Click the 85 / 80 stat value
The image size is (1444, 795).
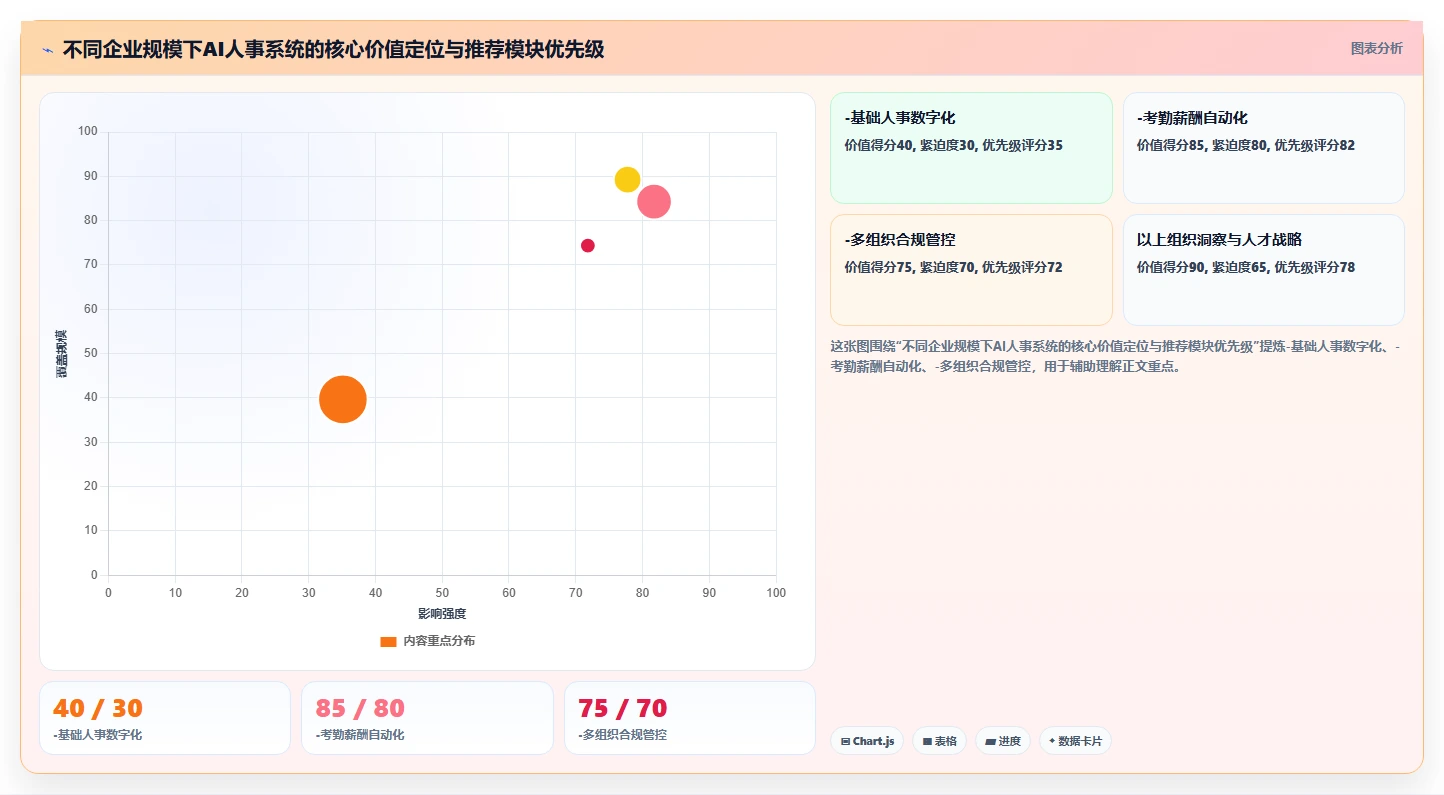(x=360, y=708)
